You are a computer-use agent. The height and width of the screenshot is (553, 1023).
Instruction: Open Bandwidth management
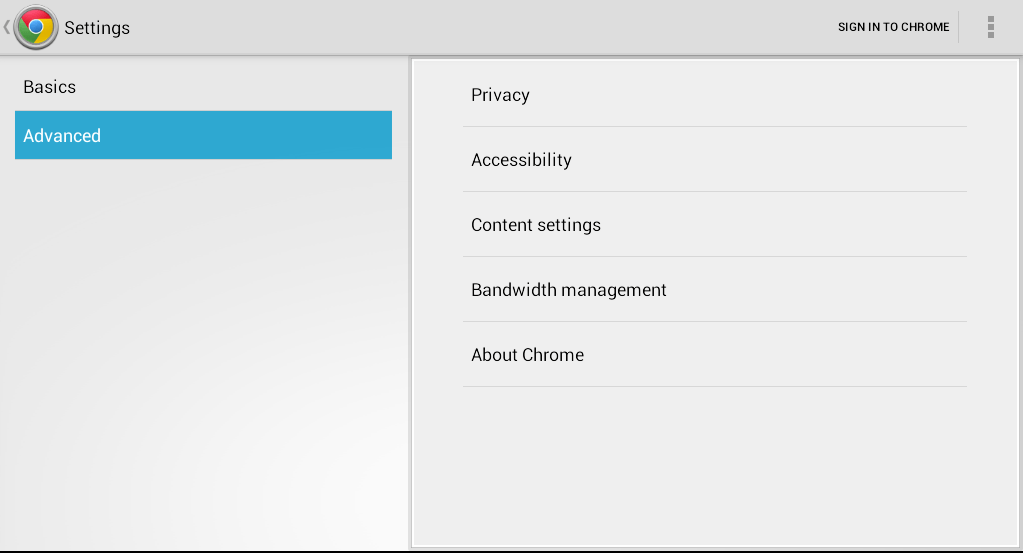[x=714, y=290]
